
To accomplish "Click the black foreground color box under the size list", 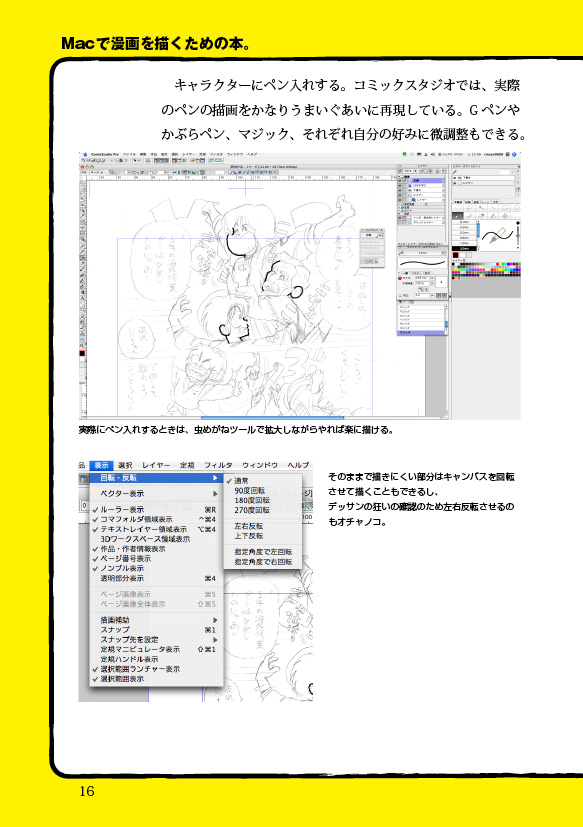I will (x=455, y=255).
